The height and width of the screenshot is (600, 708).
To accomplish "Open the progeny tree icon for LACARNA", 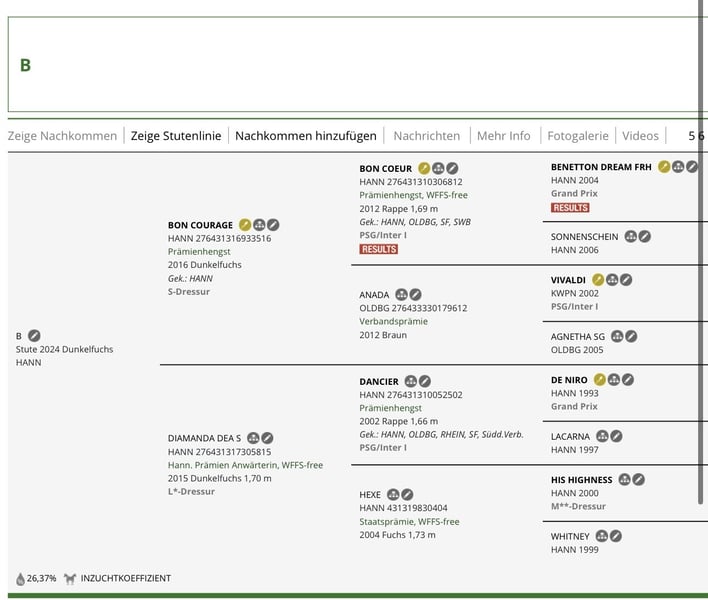I will tap(602, 436).
